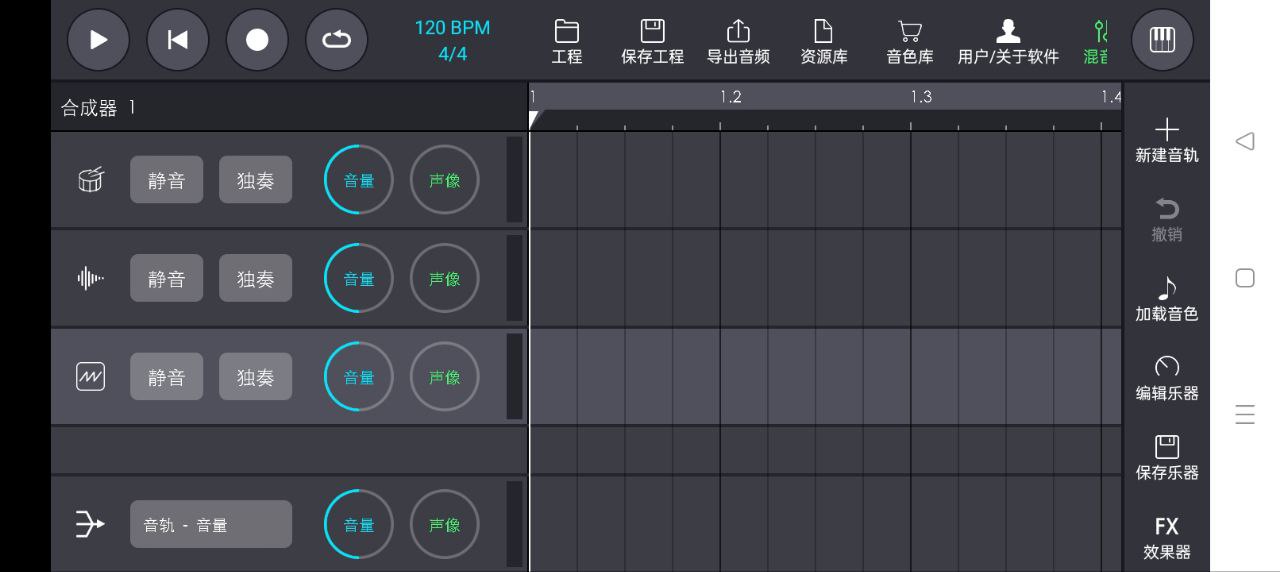Open 导出音频 export audio option
This screenshot has width=1280, height=572.
738,42
